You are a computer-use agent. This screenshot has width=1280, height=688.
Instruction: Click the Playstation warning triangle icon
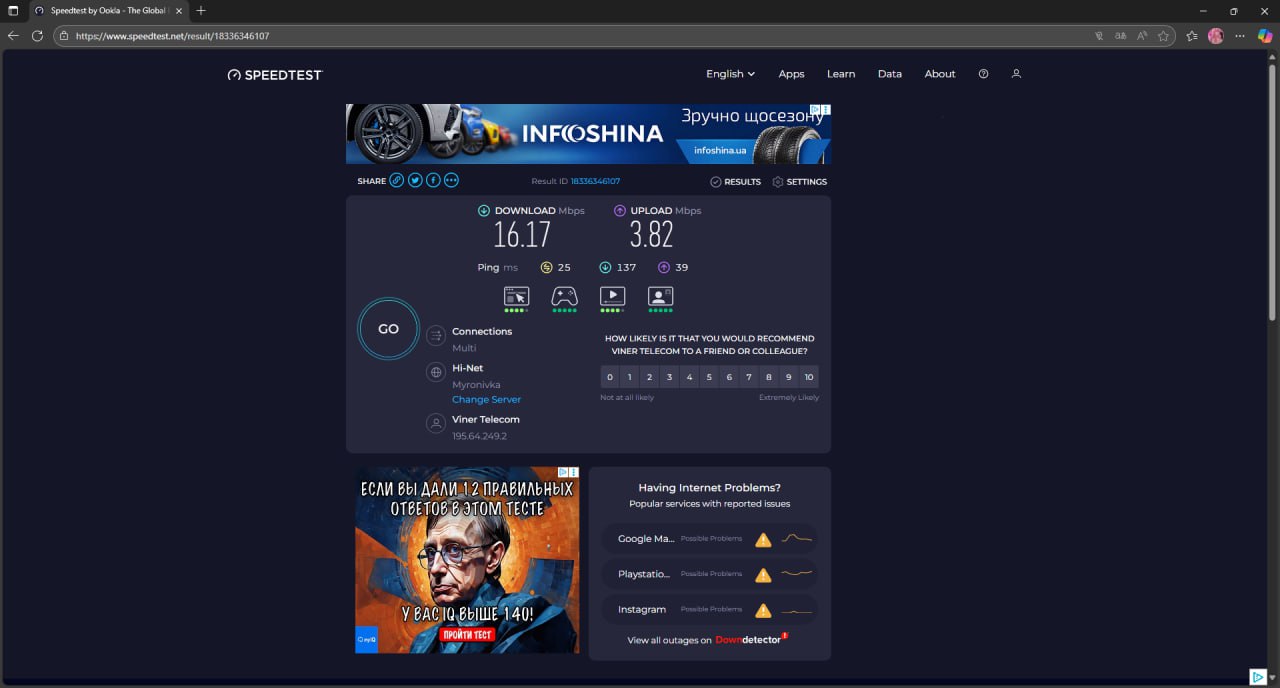(x=763, y=575)
